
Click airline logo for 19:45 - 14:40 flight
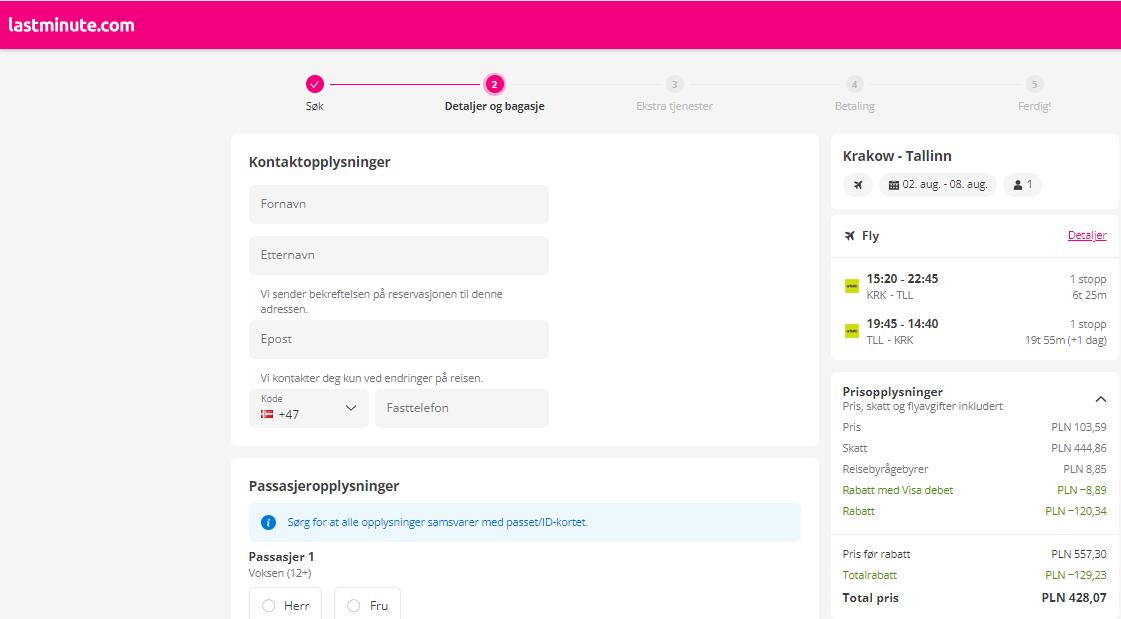[x=851, y=331]
